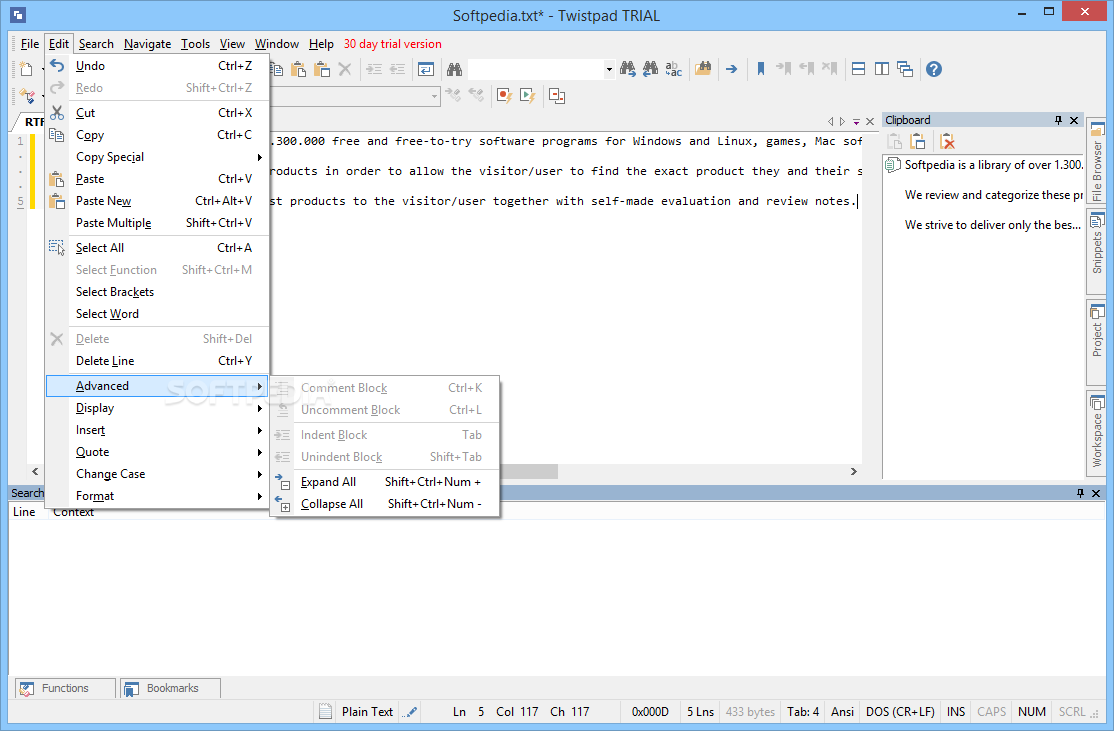Open Find in Files folder-binoculars icon
The image size is (1114, 731).
pos(703,69)
